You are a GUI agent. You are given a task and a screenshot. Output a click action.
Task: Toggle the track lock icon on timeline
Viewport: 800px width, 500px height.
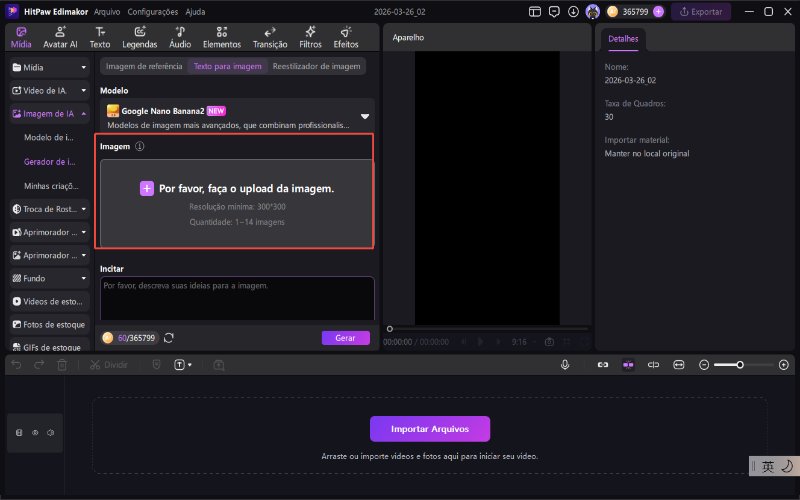click(19, 433)
